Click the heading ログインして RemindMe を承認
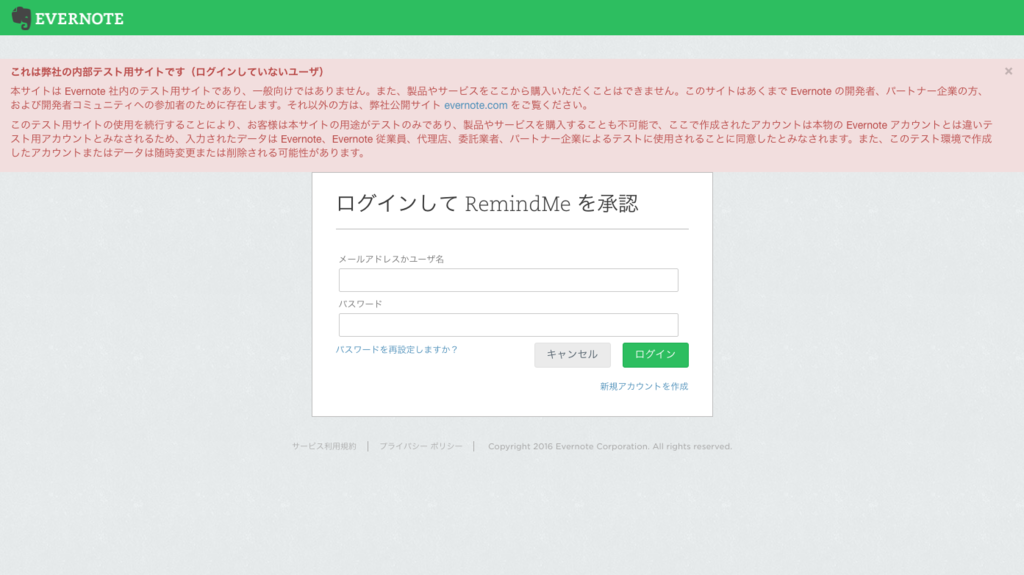Image resolution: width=1024 pixels, height=575 pixels. [487, 204]
